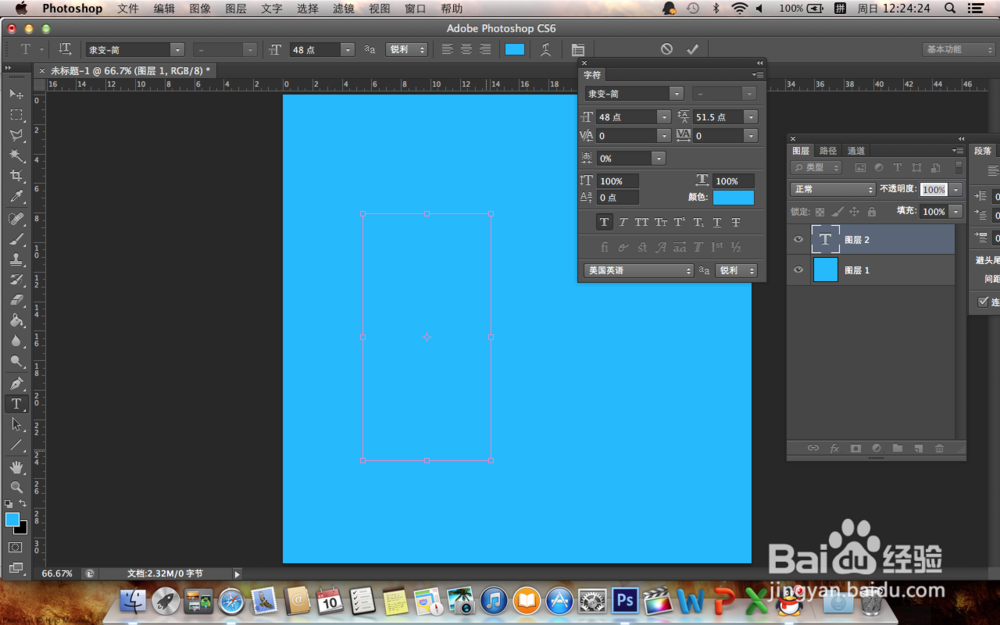
Task: Delete layer with trash icon
Action: [939, 448]
